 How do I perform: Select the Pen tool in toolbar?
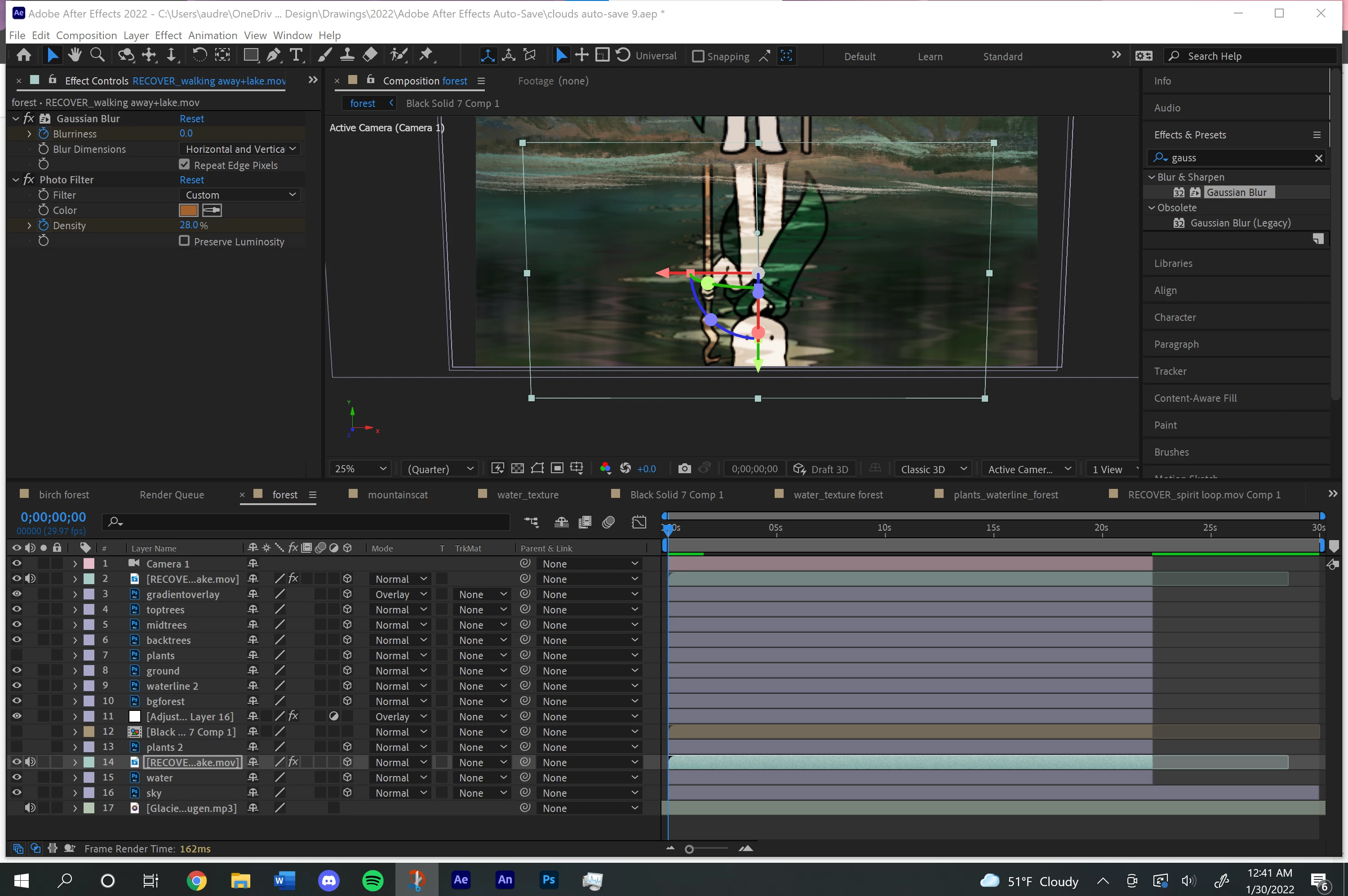[x=274, y=55]
